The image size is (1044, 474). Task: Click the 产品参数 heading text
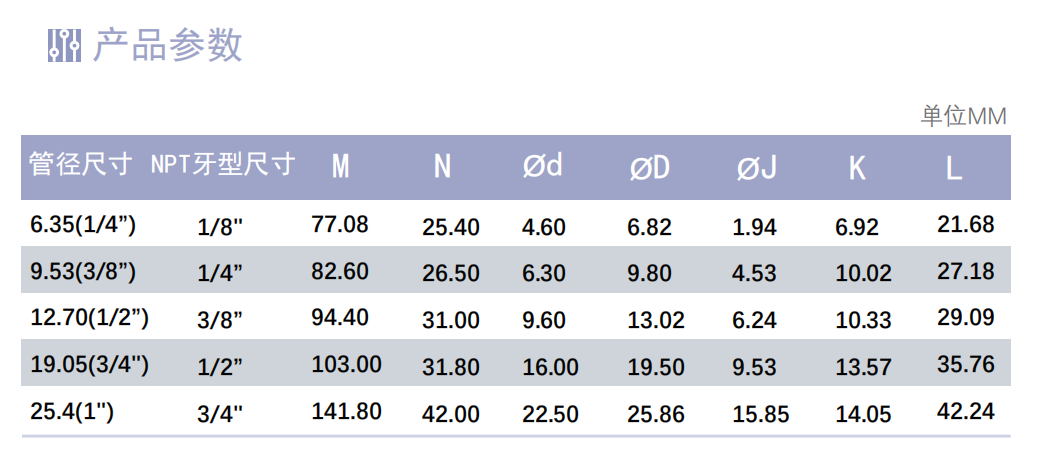(167, 46)
